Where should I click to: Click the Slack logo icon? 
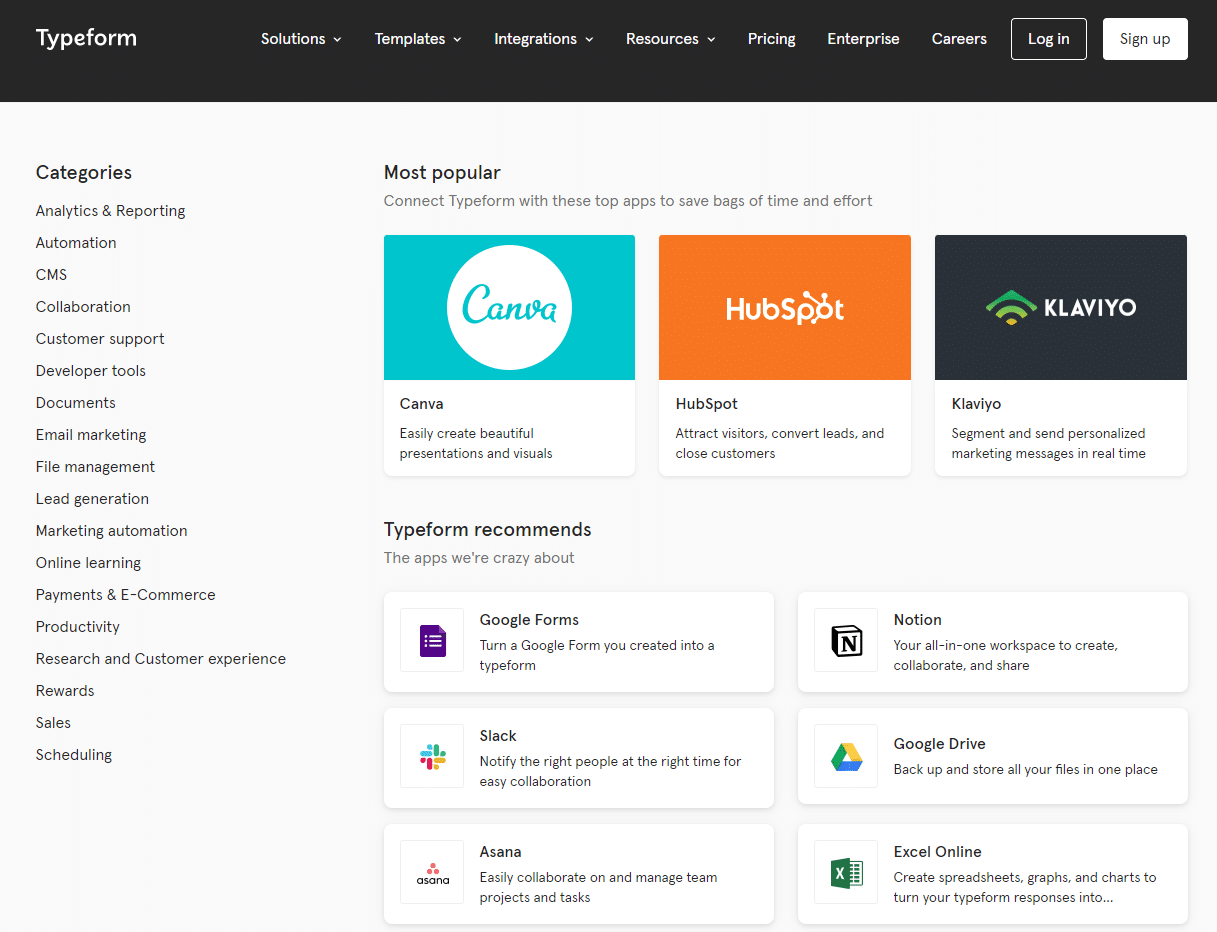(x=432, y=756)
